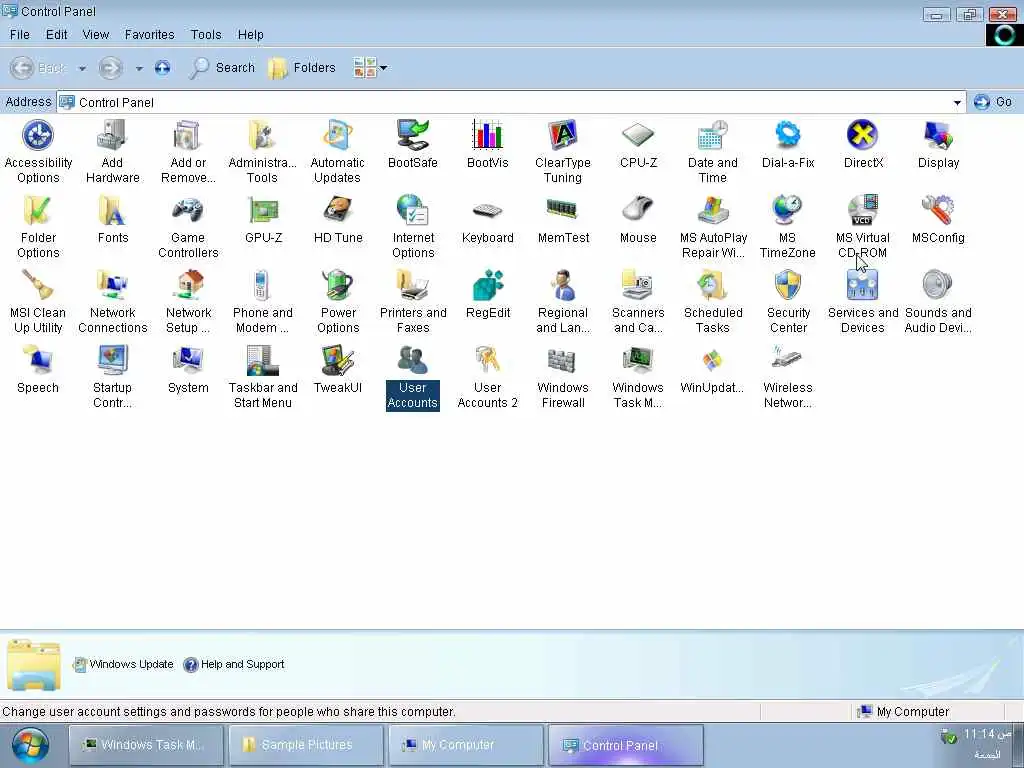Open the User Accounts 2 keys icon
The height and width of the screenshot is (768, 1024).
tap(488, 360)
